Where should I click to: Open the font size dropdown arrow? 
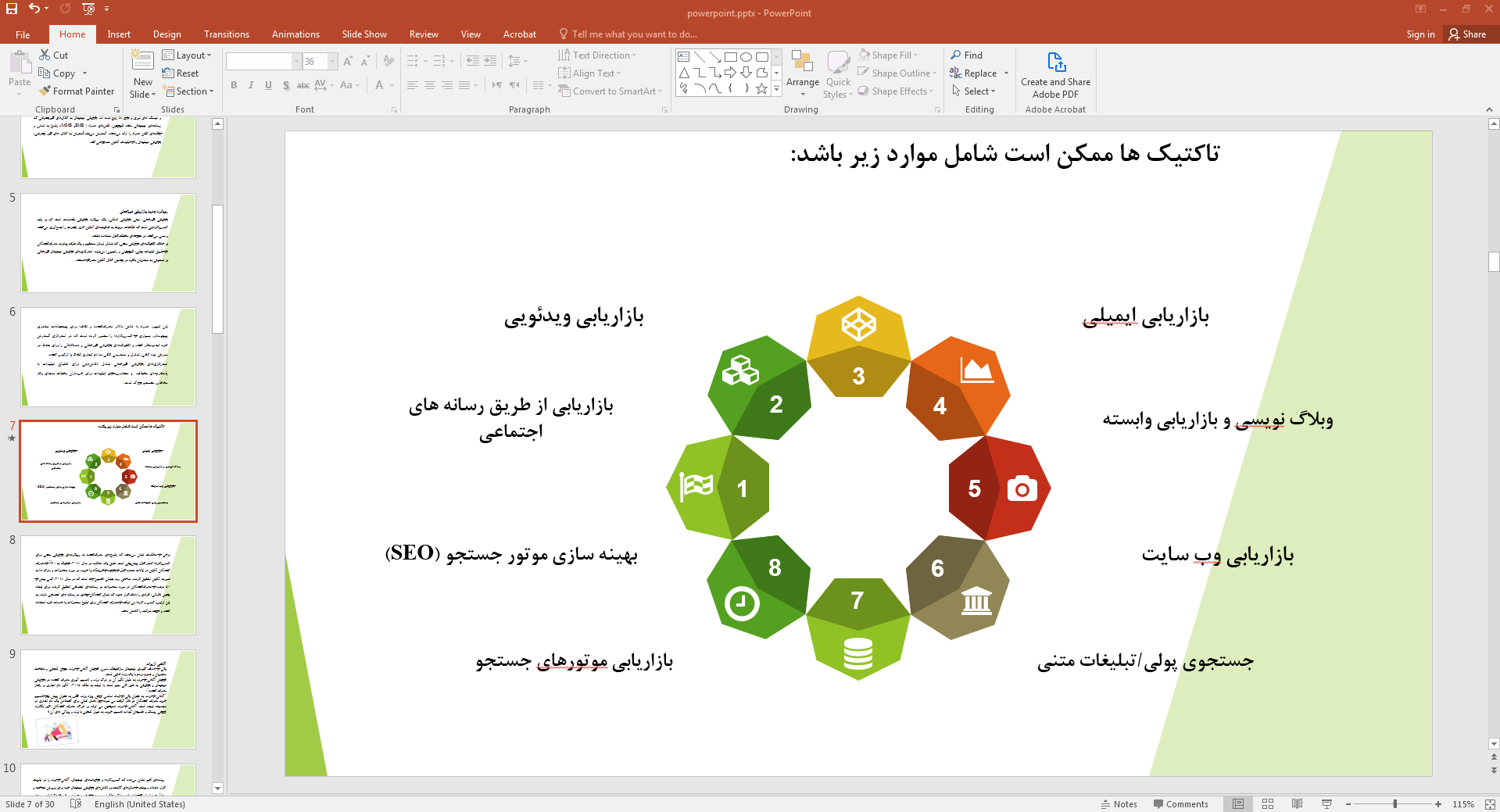coord(333,61)
